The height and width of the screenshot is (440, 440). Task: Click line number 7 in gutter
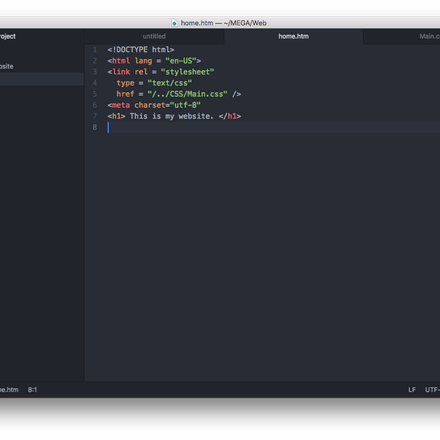pos(95,116)
